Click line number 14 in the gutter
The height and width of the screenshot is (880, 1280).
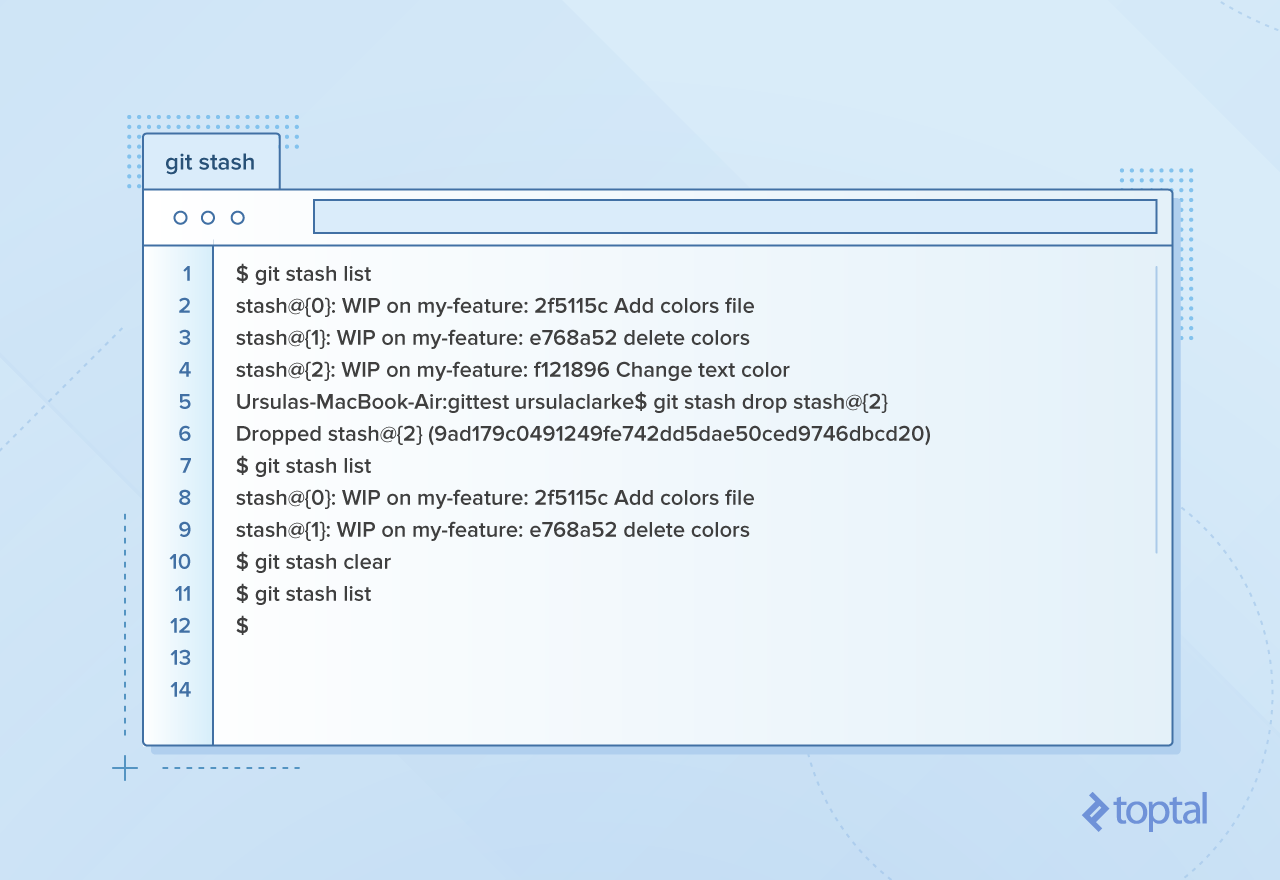pos(180,690)
